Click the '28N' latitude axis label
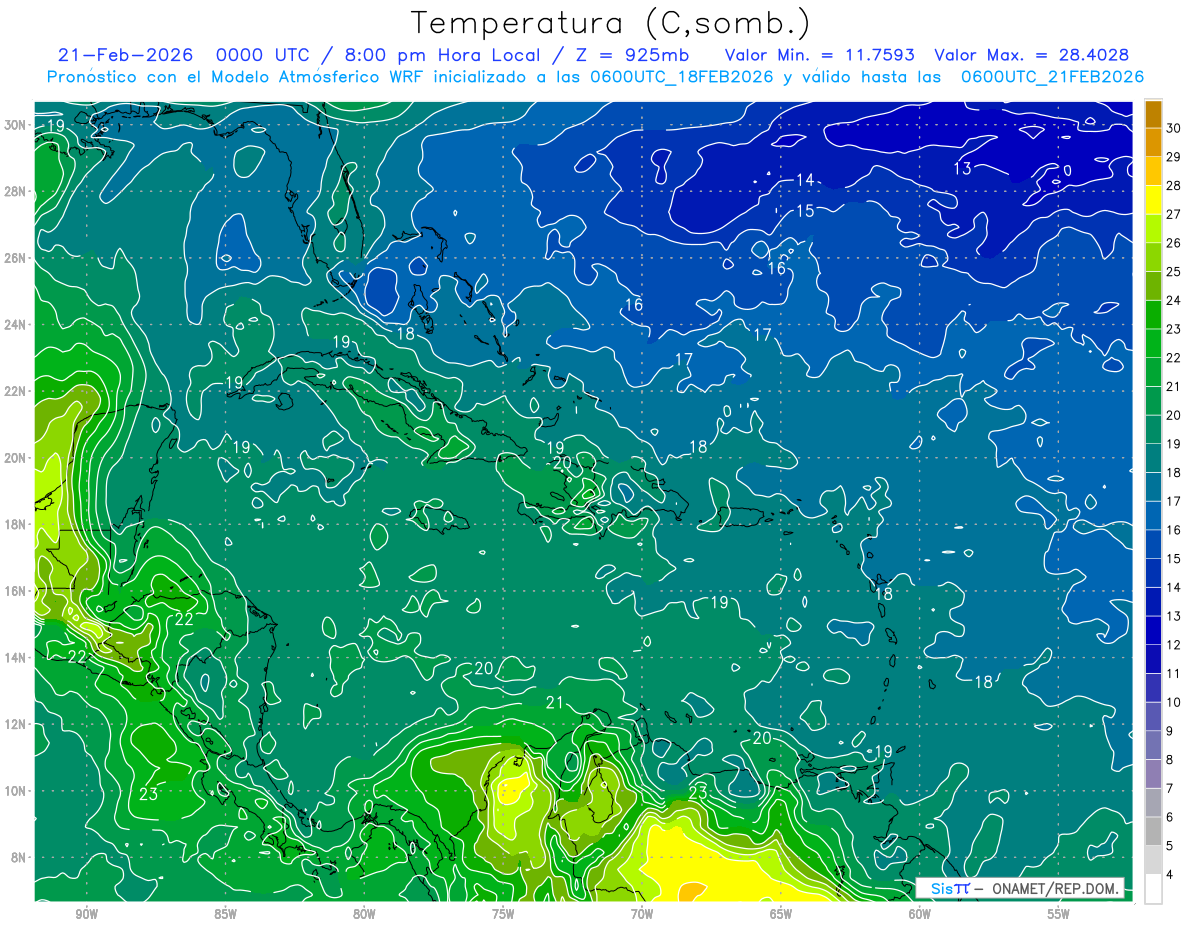This screenshot has height=927, width=1200. [16, 191]
